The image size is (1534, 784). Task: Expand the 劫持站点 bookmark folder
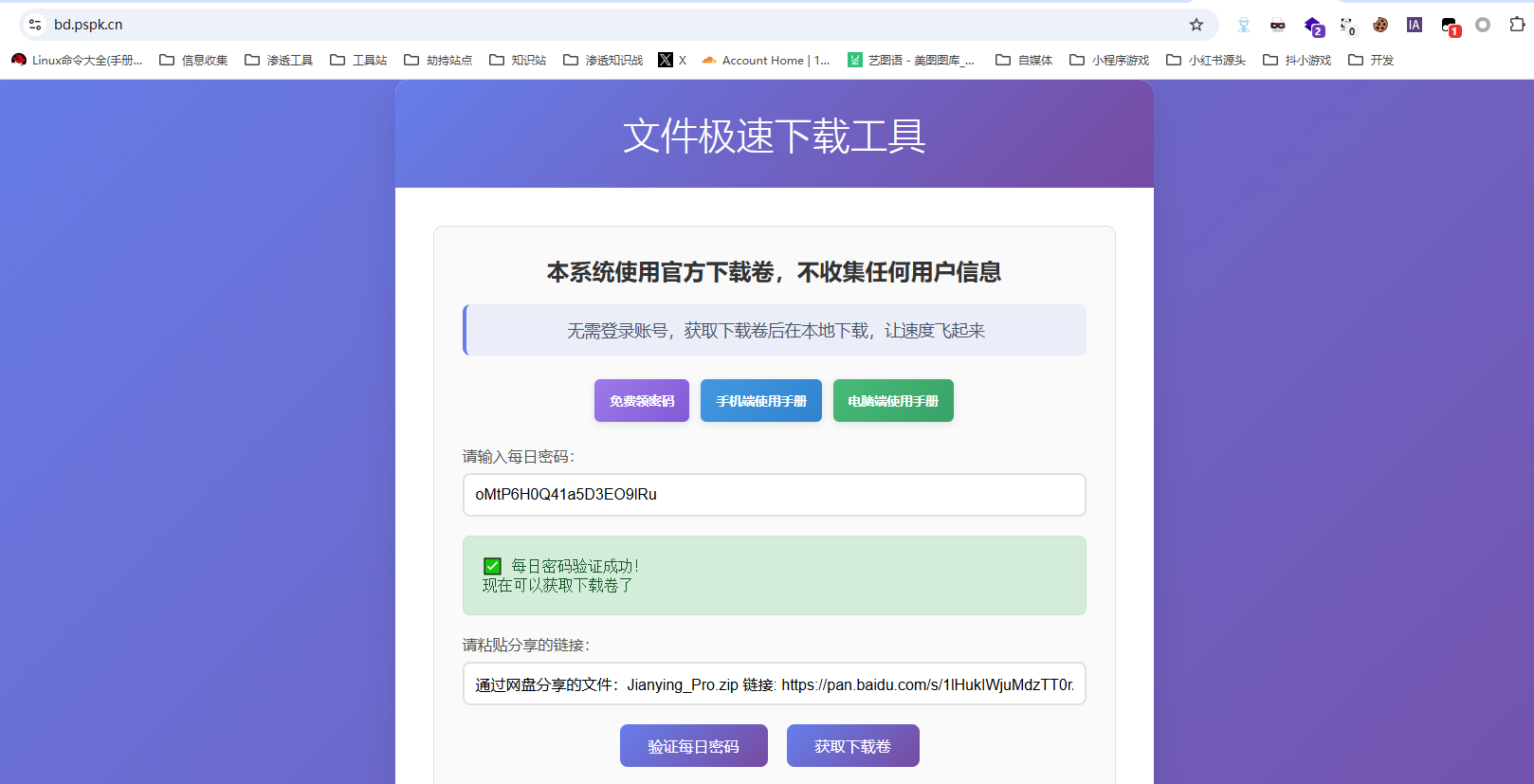(x=438, y=60)
